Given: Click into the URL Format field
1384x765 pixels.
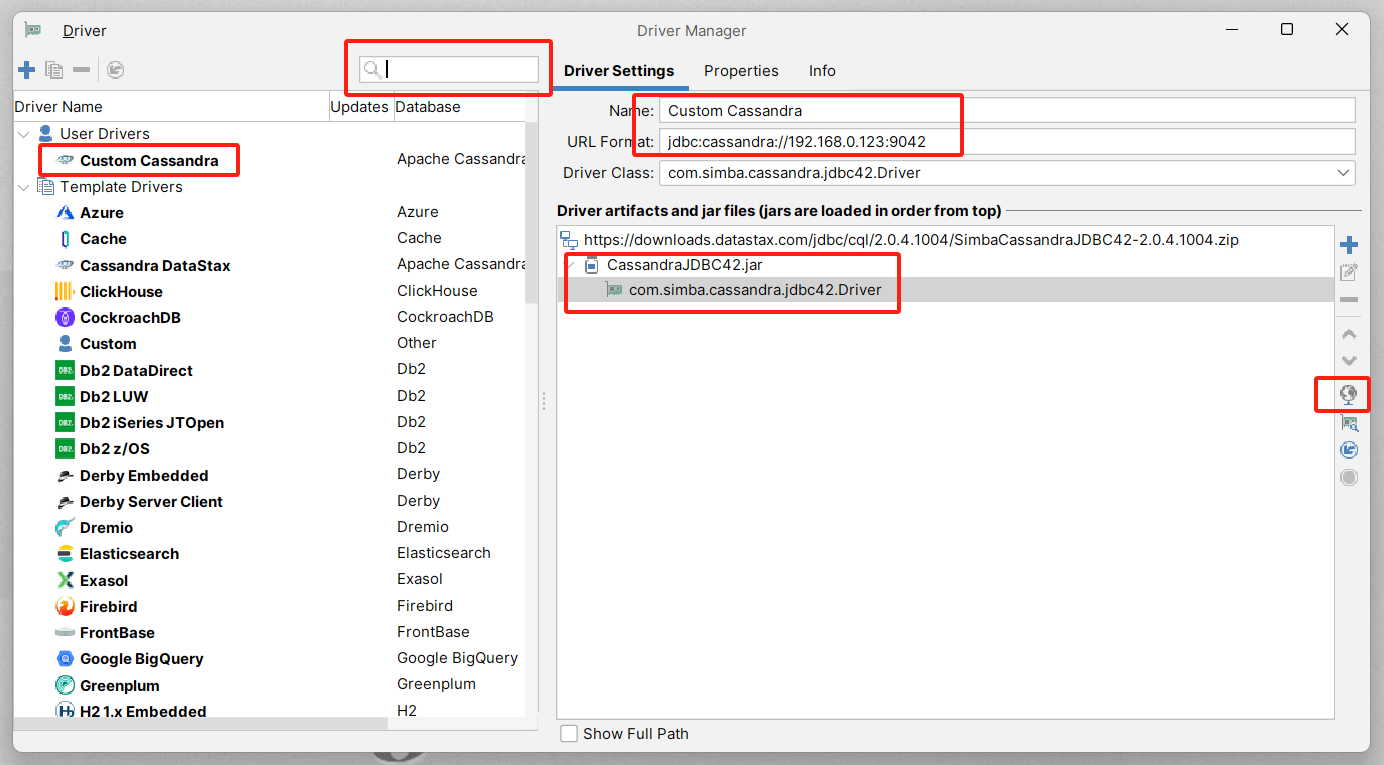Looking at the screenshot, I should 1007,141.
